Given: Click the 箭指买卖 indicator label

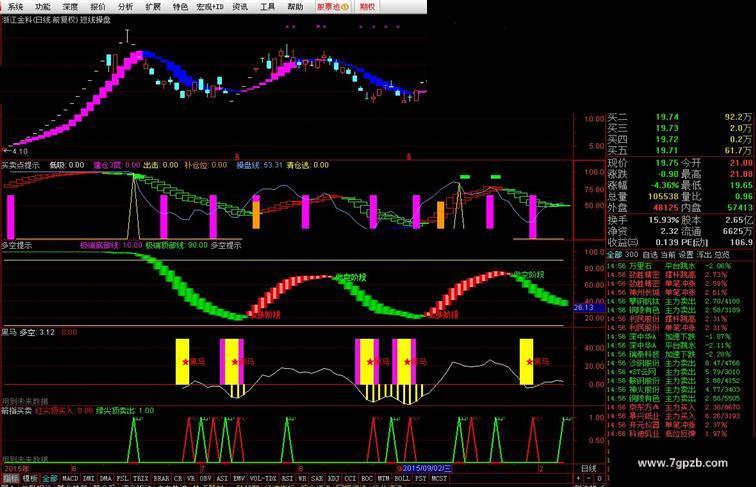Looking at the screenshot, I should (16, 411).
